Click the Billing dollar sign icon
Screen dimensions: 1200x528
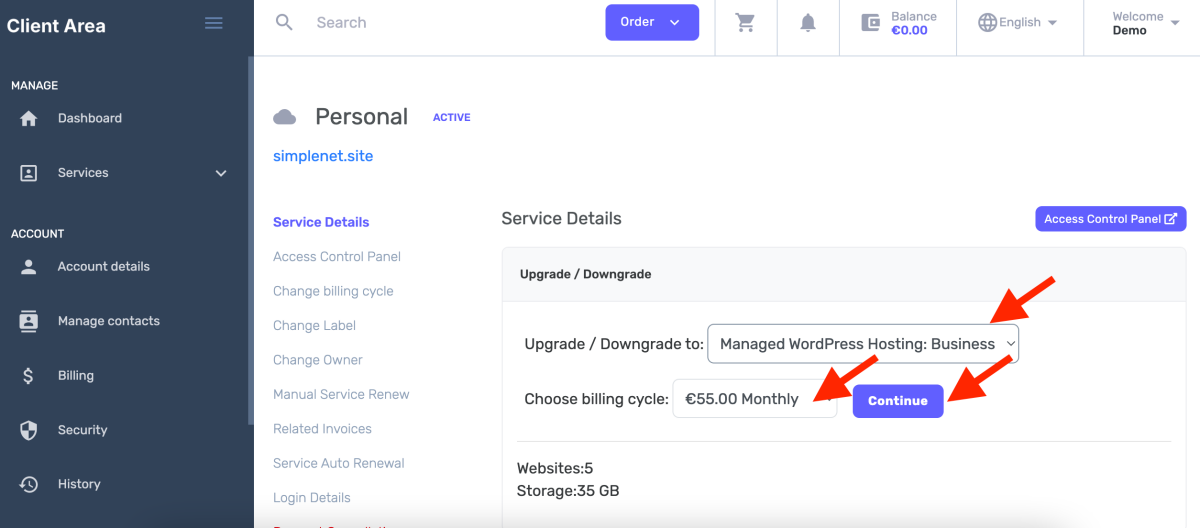29,376
